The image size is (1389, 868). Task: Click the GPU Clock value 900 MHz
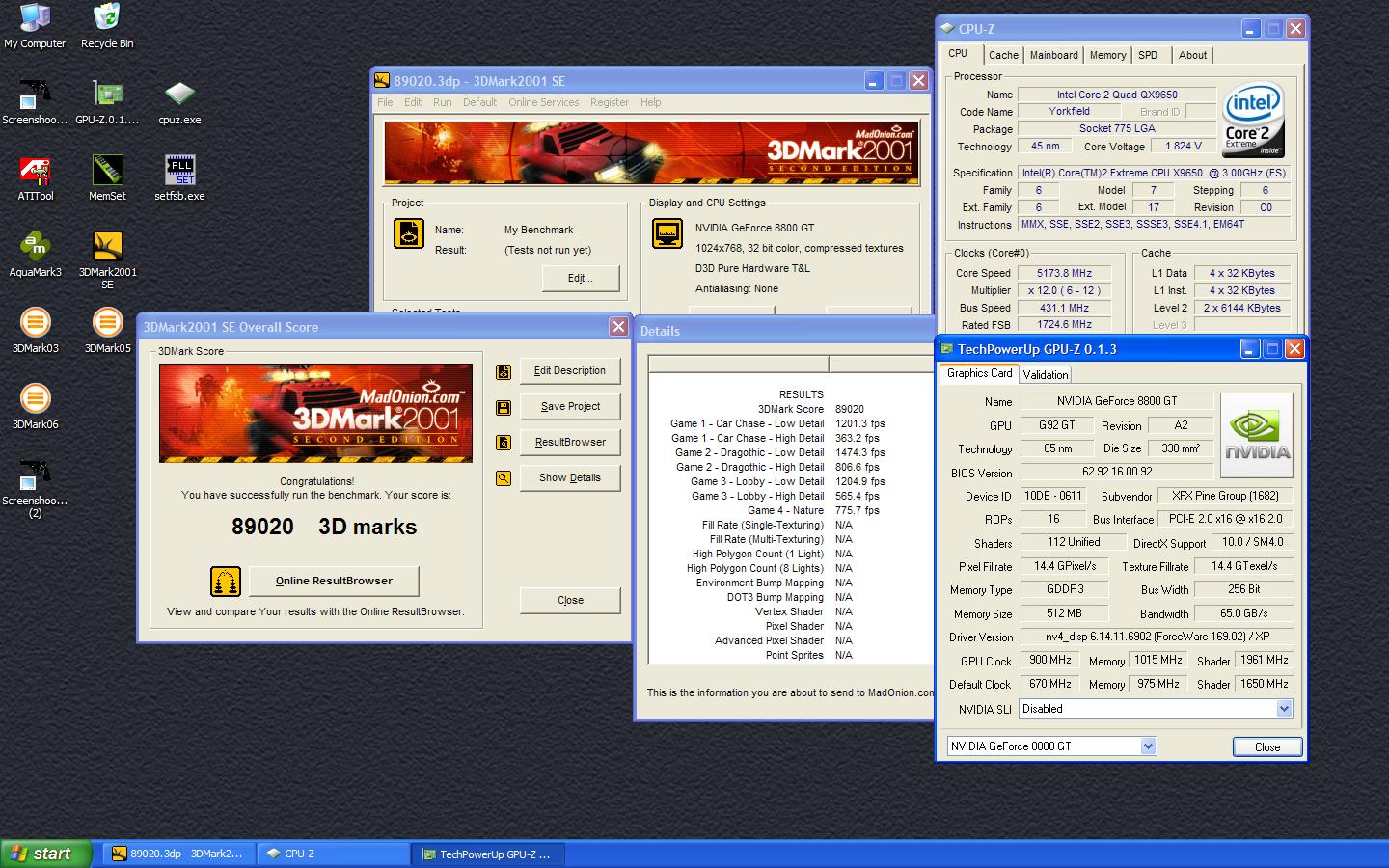(1050, 660)
